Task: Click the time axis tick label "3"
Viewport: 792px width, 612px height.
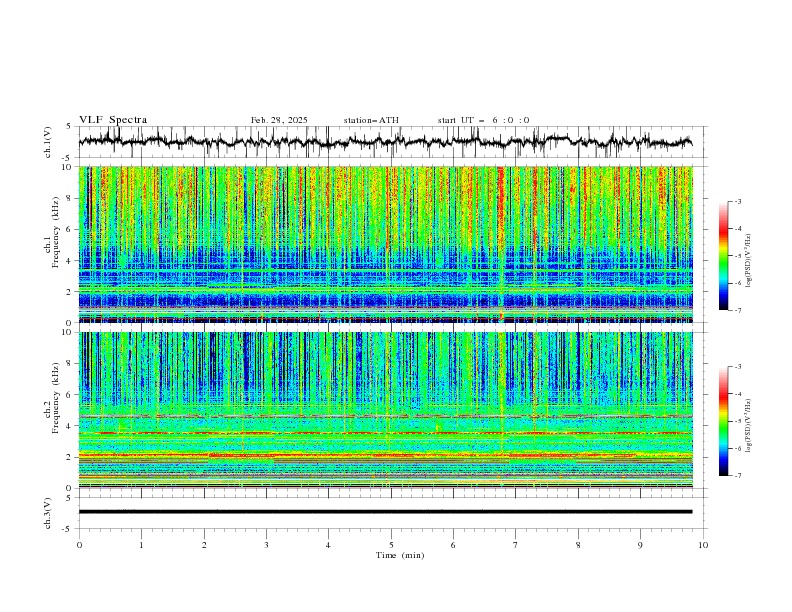Action: pos(266,545)
